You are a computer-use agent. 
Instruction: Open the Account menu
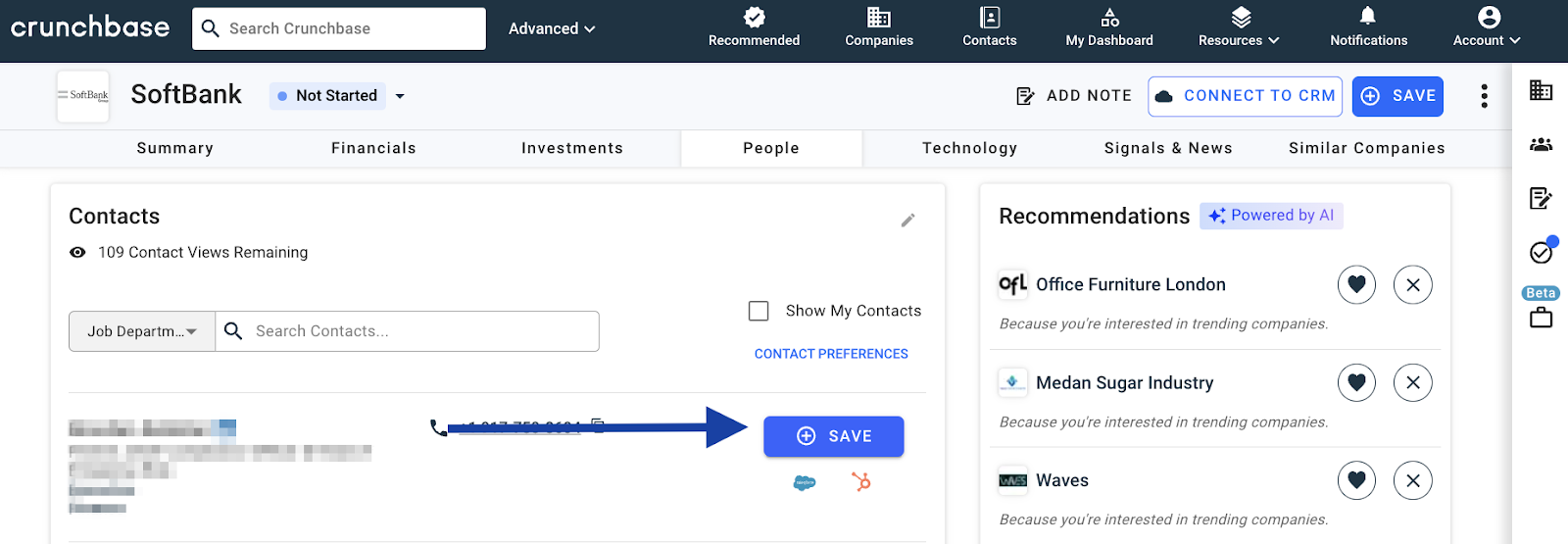click(x=1488, y=27)
